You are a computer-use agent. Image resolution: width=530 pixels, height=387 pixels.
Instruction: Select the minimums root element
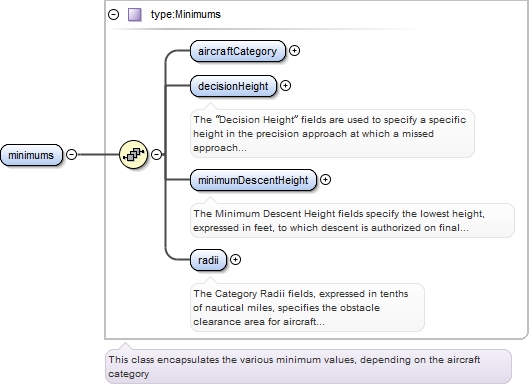coord(31,155)
